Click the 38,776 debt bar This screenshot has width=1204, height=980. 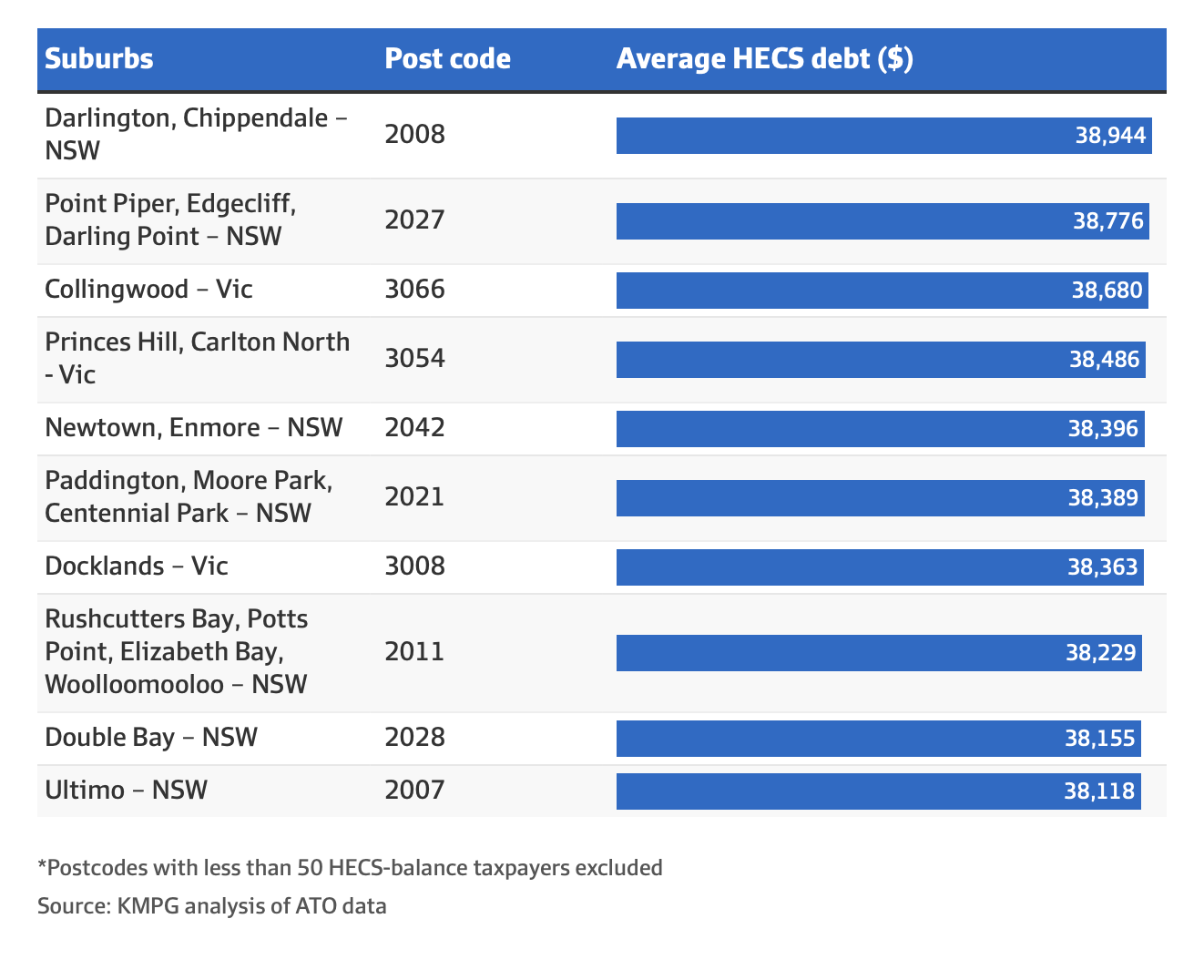(x=883, y=221)
